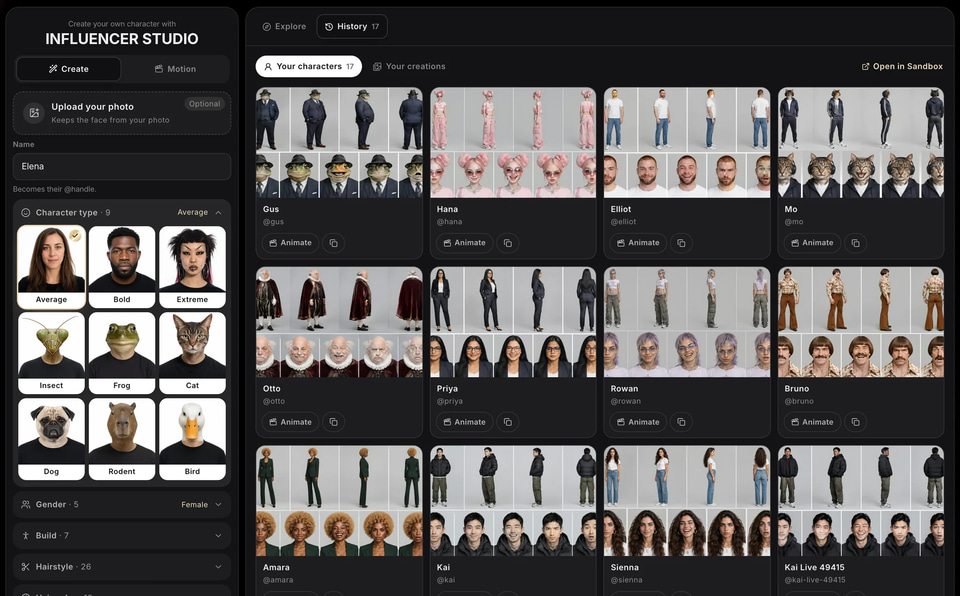Click the copy icon on Otto card
The width and height of the screenshot is (960, 596).
(334, 422)
